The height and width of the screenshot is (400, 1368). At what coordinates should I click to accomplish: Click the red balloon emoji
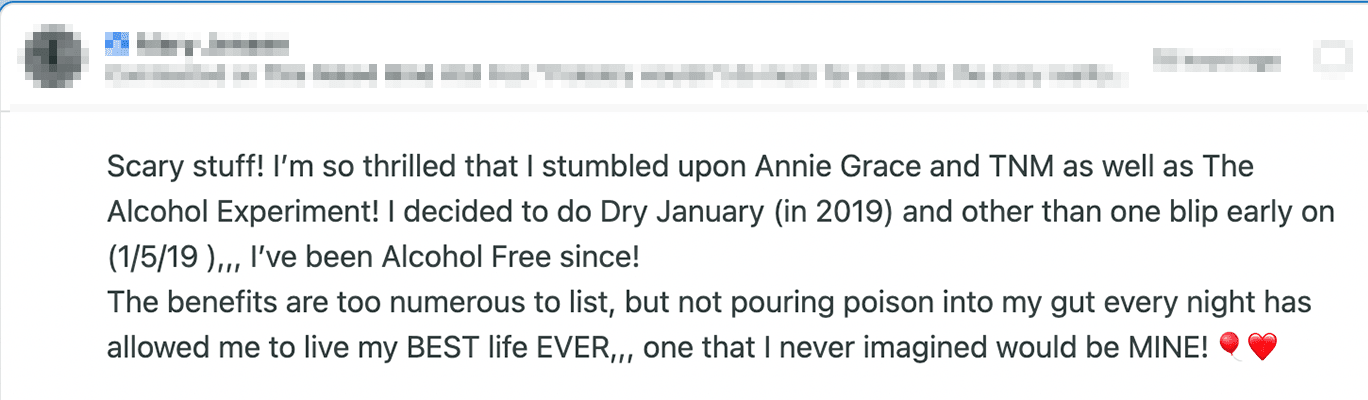click(1232, 347)
